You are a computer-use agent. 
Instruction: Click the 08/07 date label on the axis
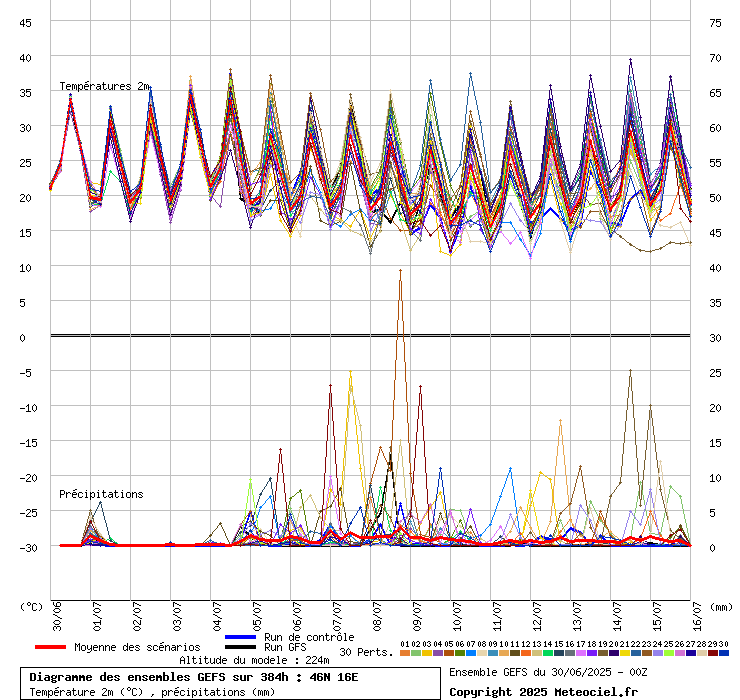(x=377, y=615)
